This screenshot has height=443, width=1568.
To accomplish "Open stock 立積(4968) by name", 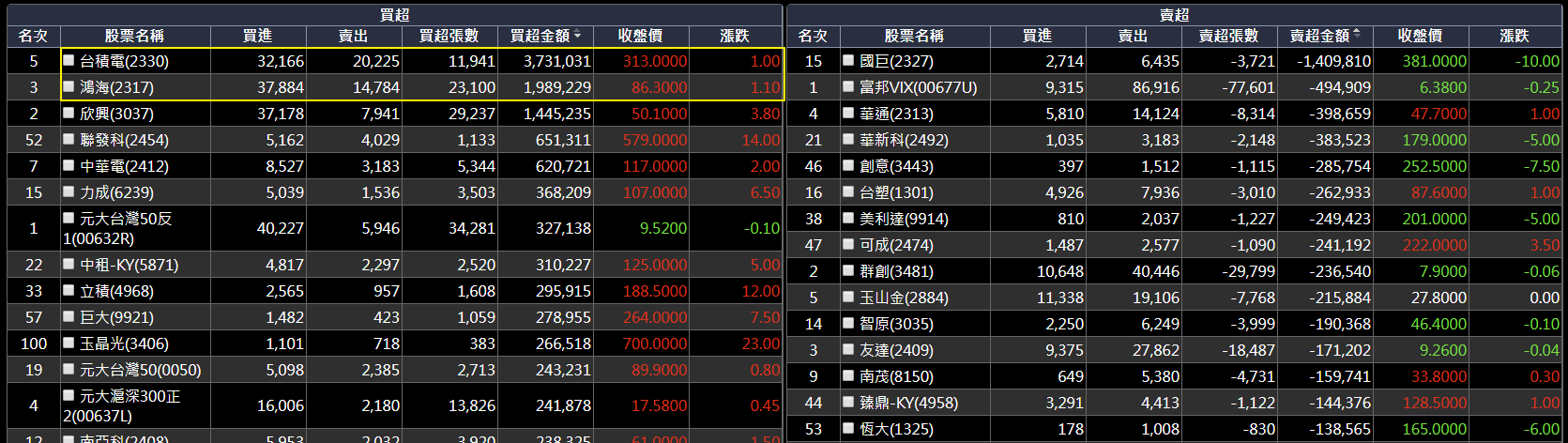I will 116,291.
